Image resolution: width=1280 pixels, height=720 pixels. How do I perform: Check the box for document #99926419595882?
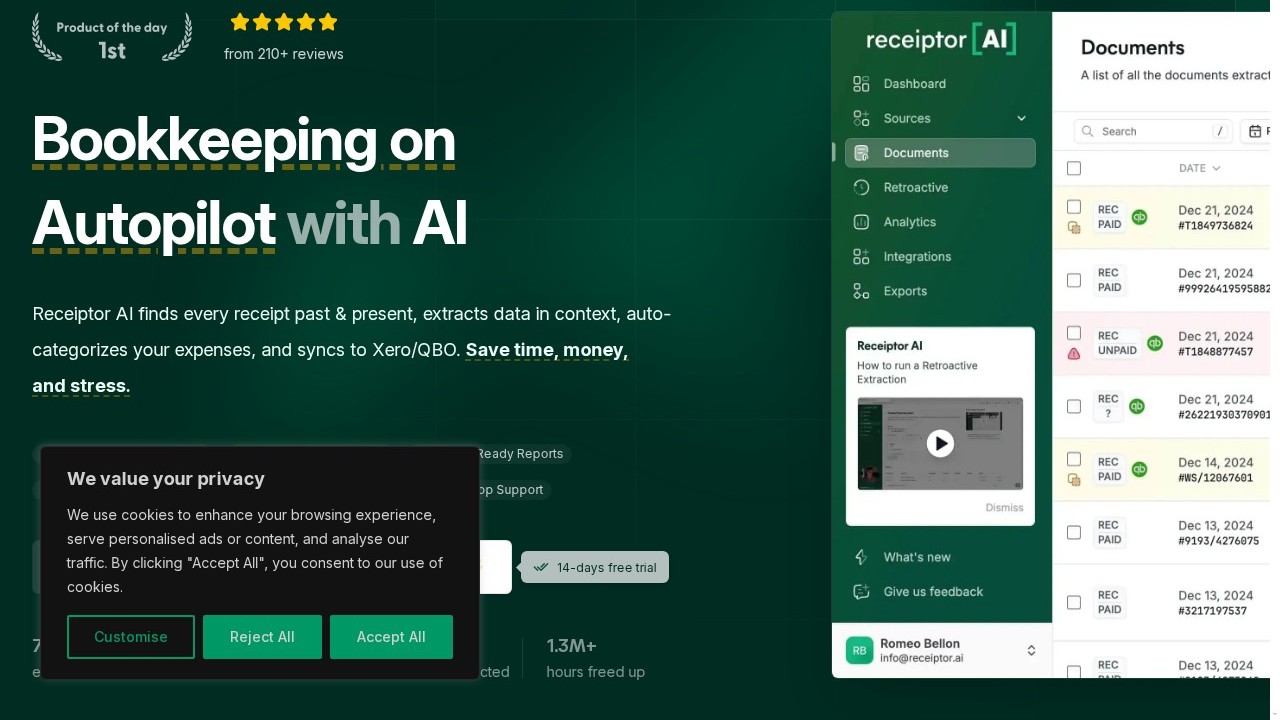1074,280
